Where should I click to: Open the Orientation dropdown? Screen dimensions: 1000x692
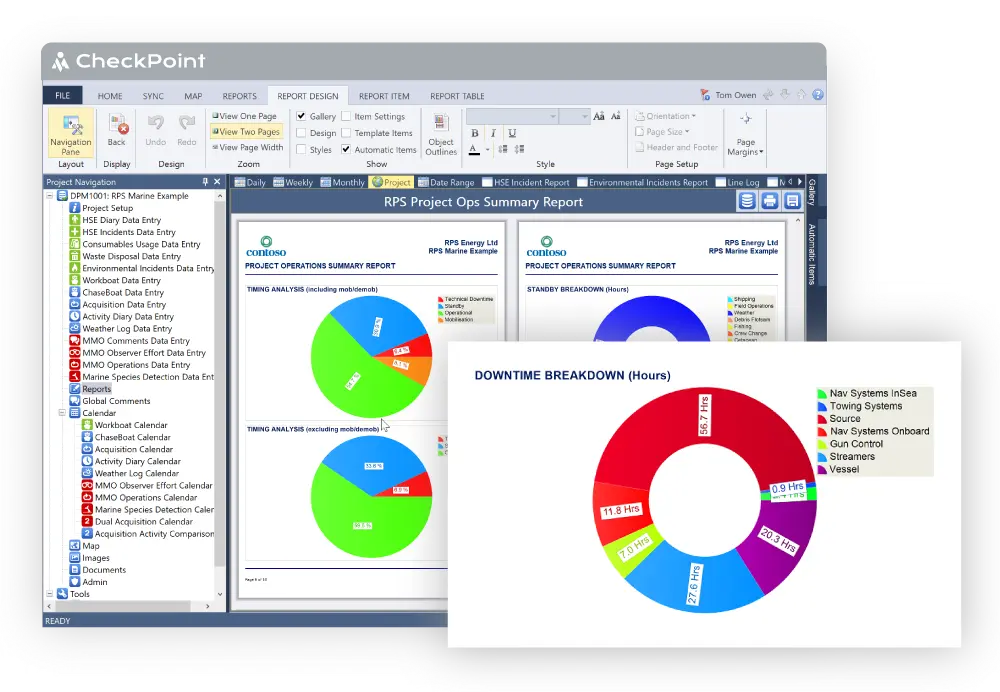[x=665, y=116]
